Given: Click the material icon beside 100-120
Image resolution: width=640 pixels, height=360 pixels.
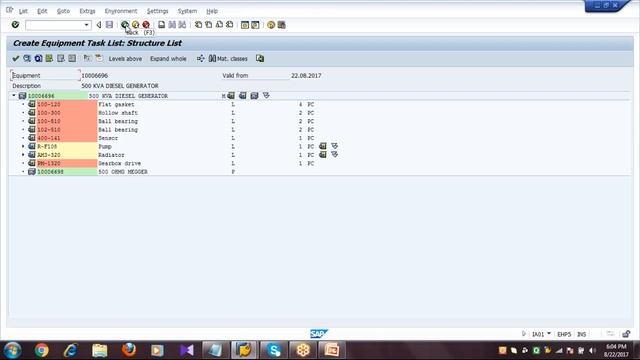Looking at the screenshot, I should point(32,104).
